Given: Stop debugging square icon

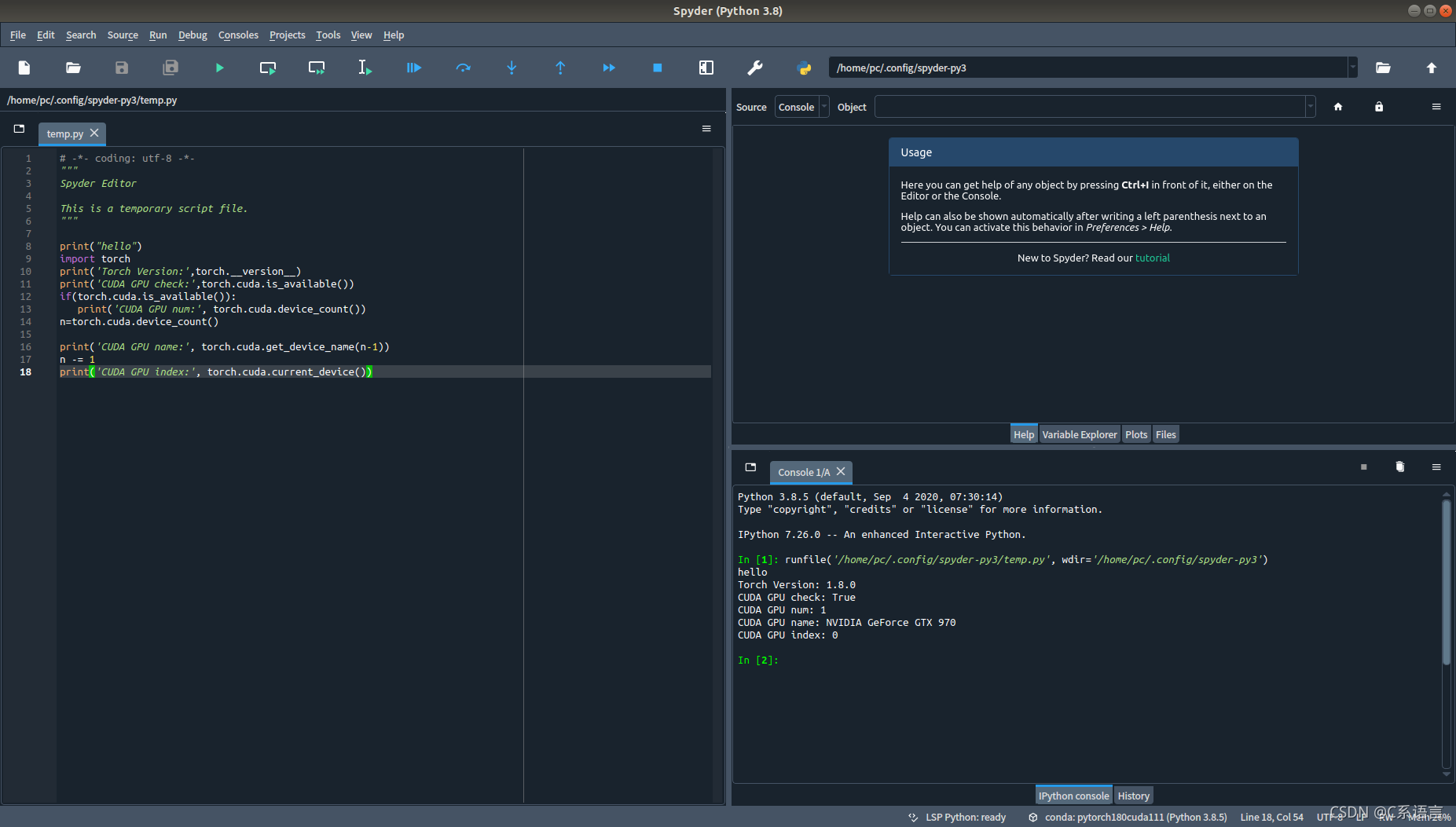Looking at the screenshot, I should point(658,68).
